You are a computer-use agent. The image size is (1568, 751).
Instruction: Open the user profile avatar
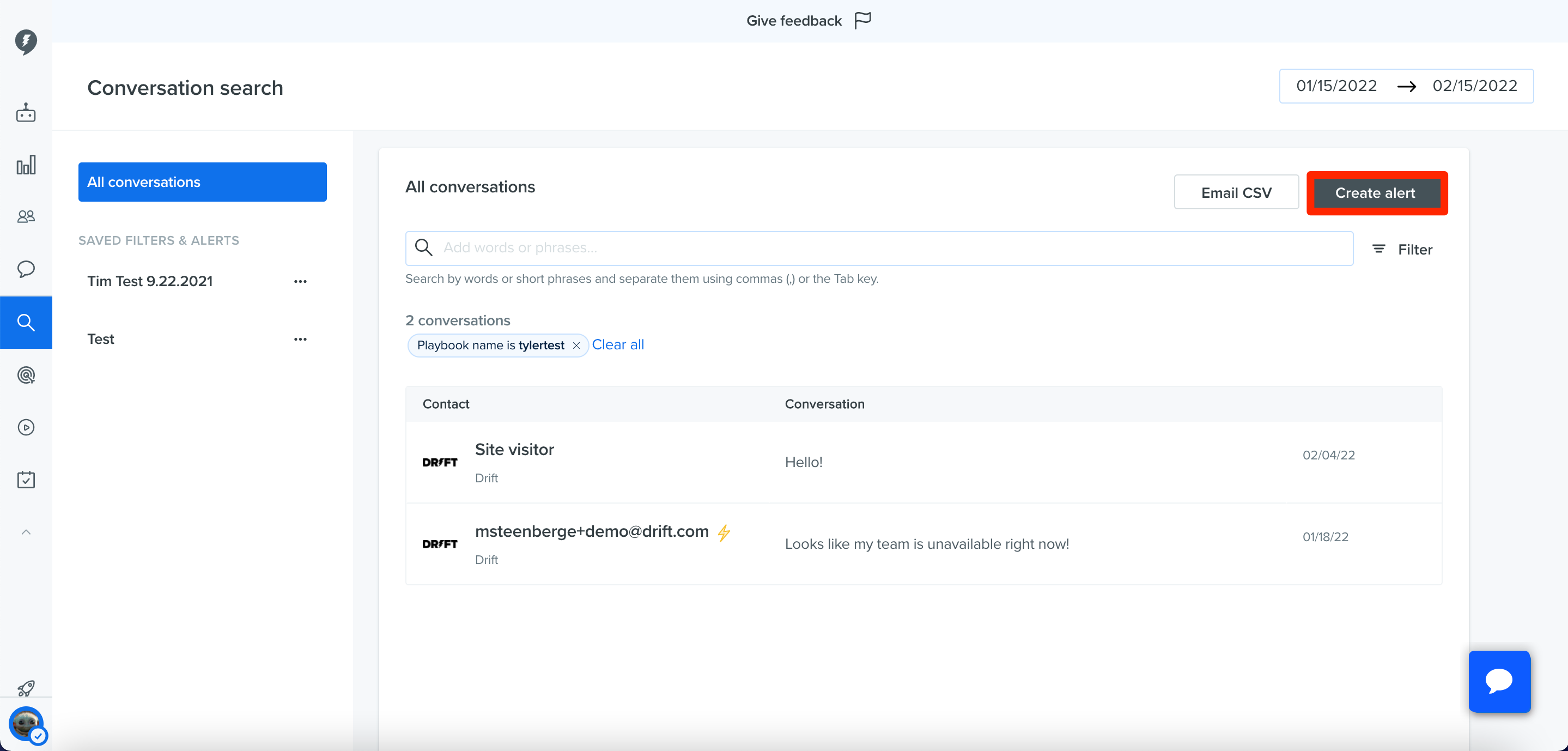click(26, 724)
